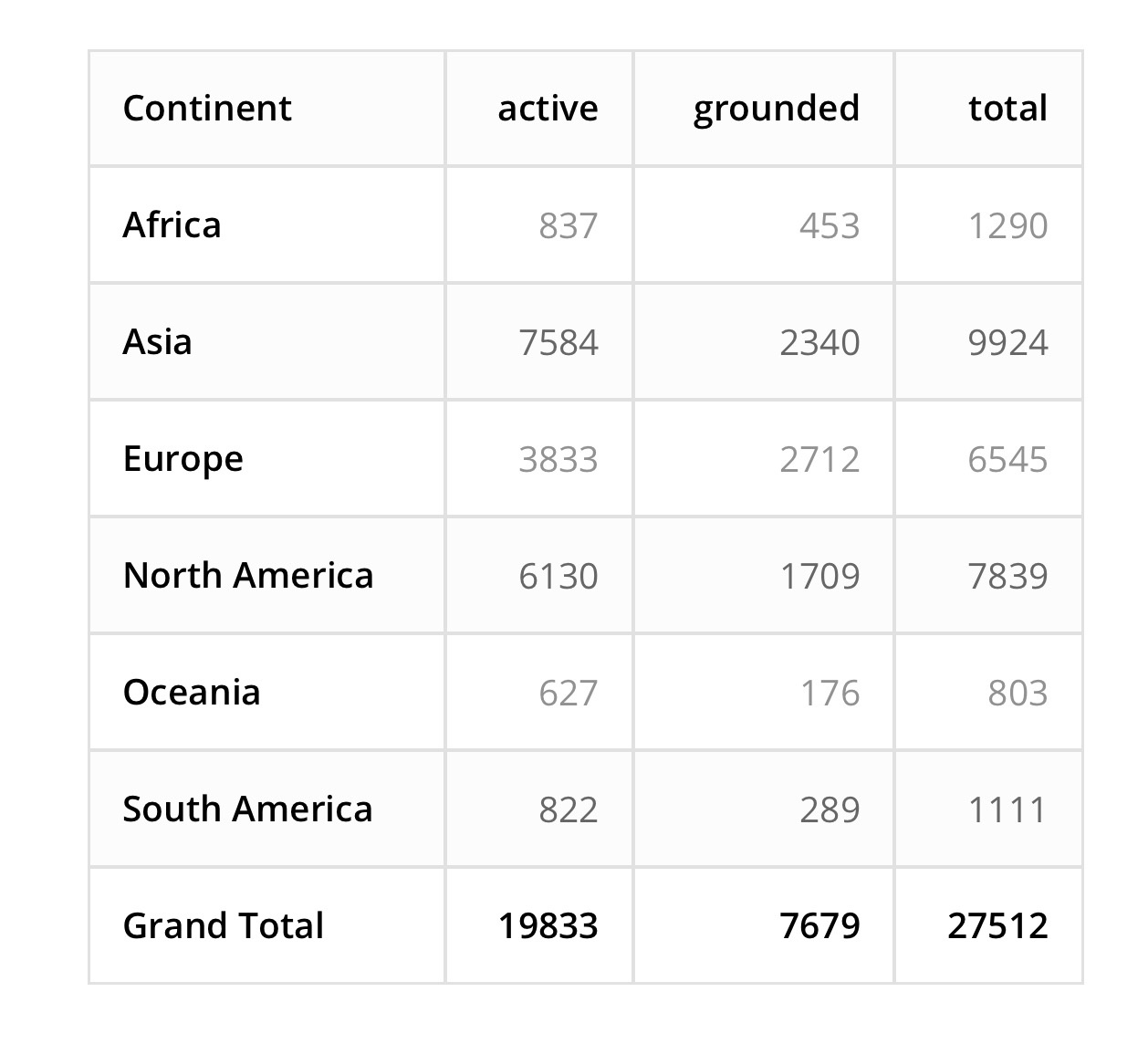Select the Asia row label
Viewport: 1148px width, 1044px height.
pos(157,342)
